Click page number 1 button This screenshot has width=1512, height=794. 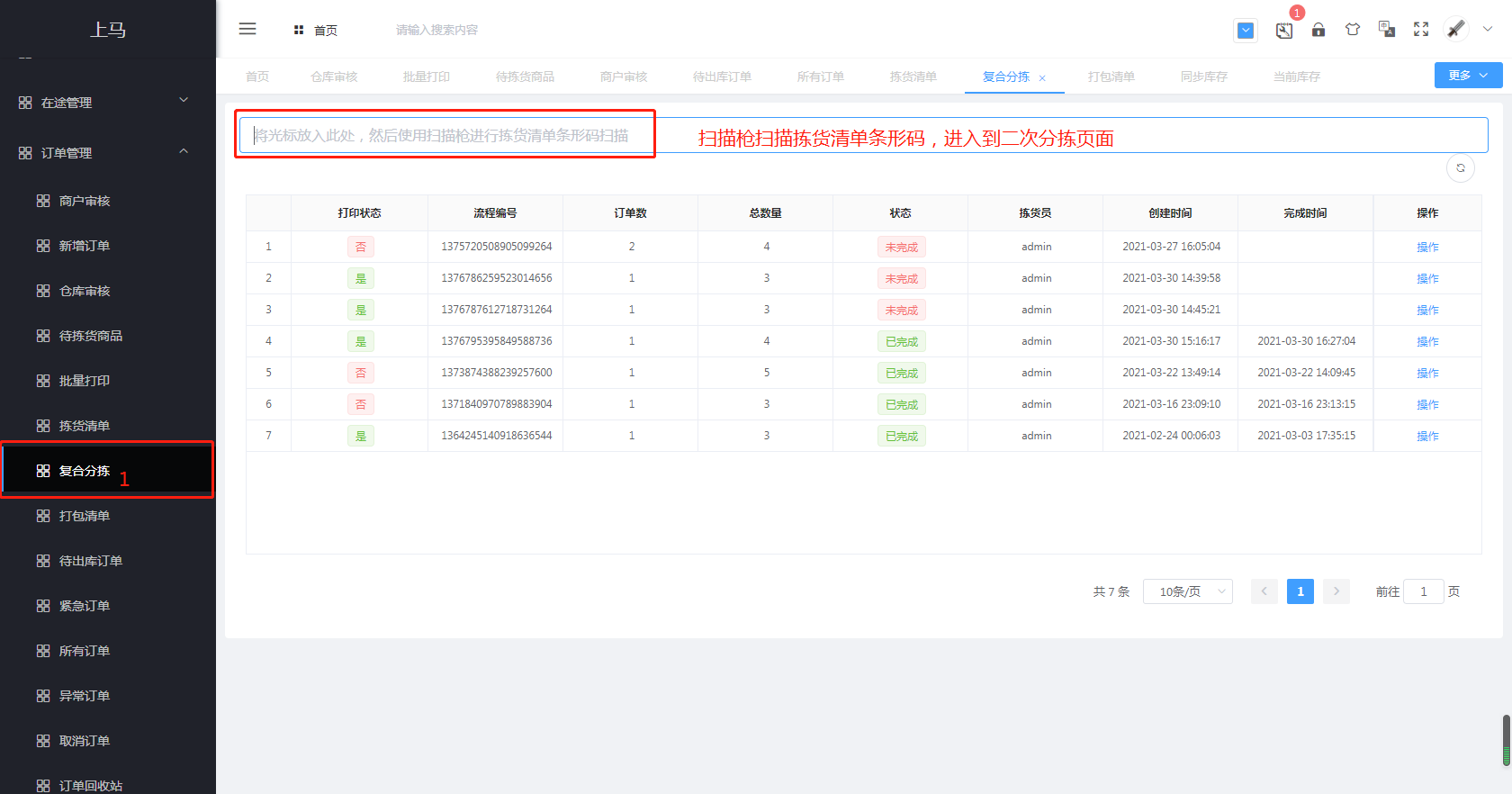[x=1300, y=591]
